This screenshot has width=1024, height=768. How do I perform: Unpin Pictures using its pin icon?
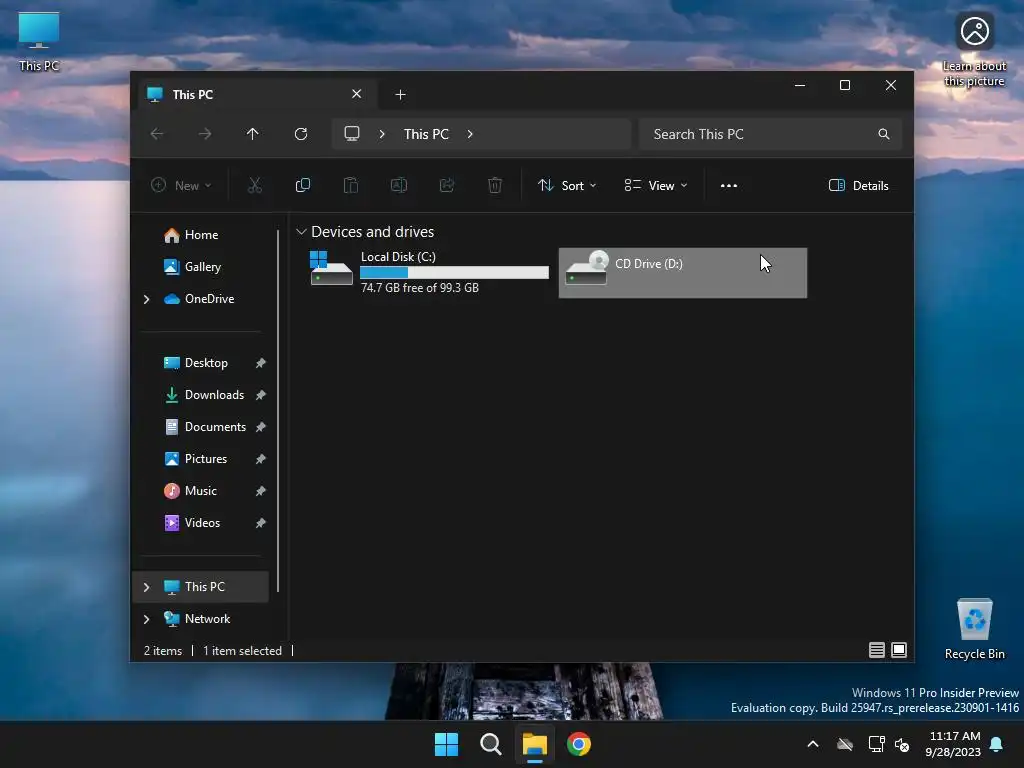tap(261, 459)
